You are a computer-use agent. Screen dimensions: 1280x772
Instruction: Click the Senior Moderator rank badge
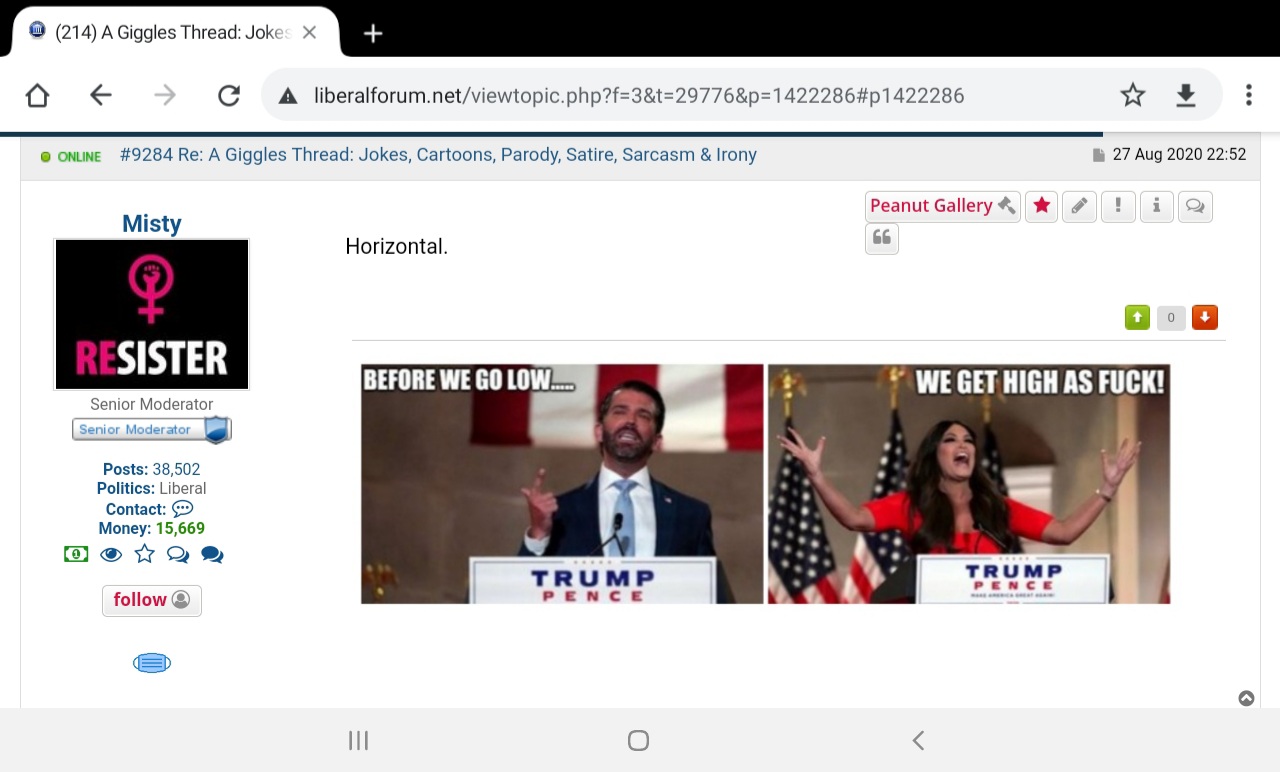[x=152, y=430]
